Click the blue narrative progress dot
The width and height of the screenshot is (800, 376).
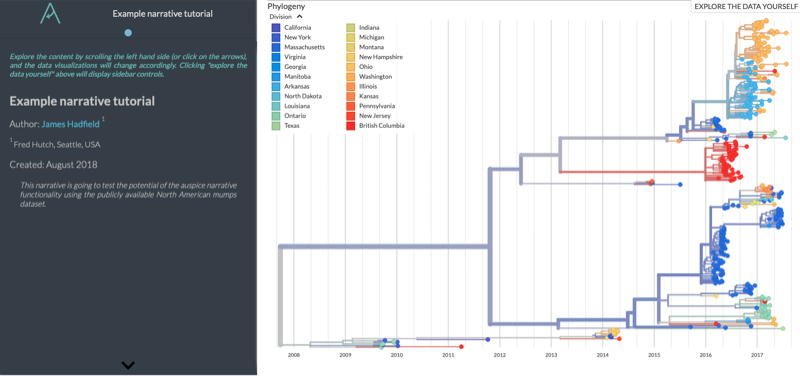(x=128, y=33)
